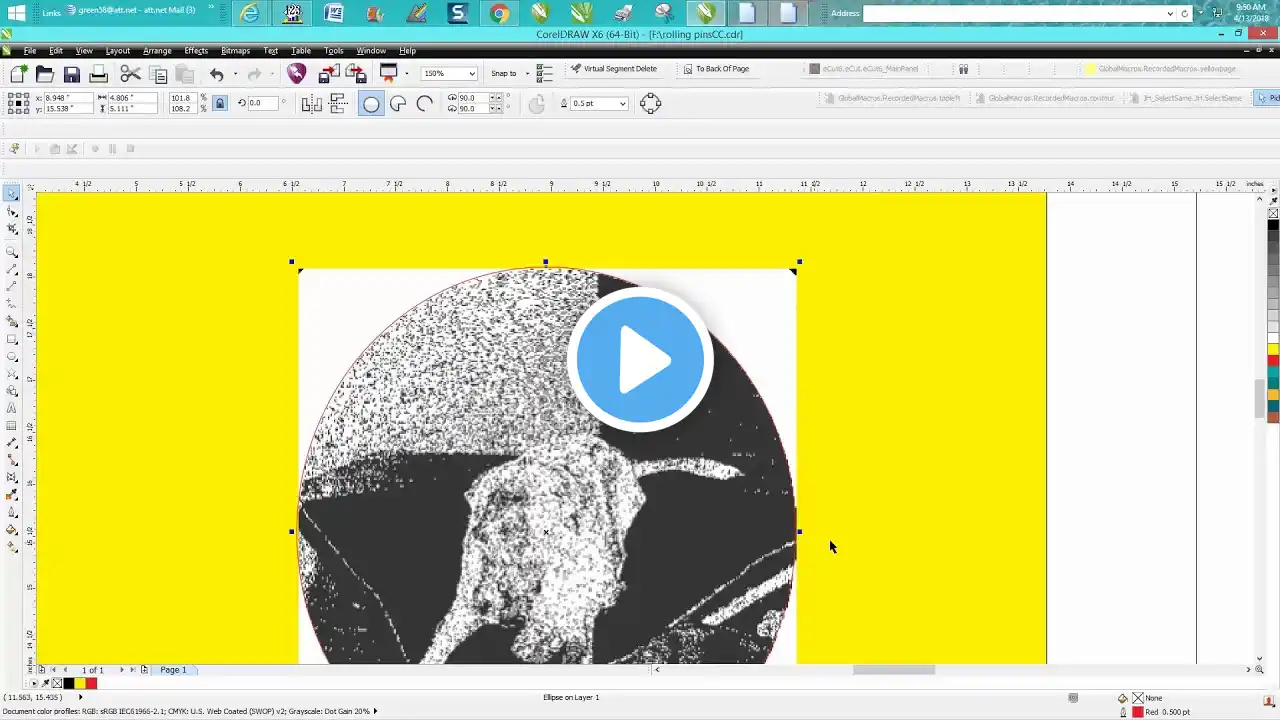Image resolution: width=1280 pixels, height=720 pixels.
Task: Click the Windows Start button
Action: 16,13
